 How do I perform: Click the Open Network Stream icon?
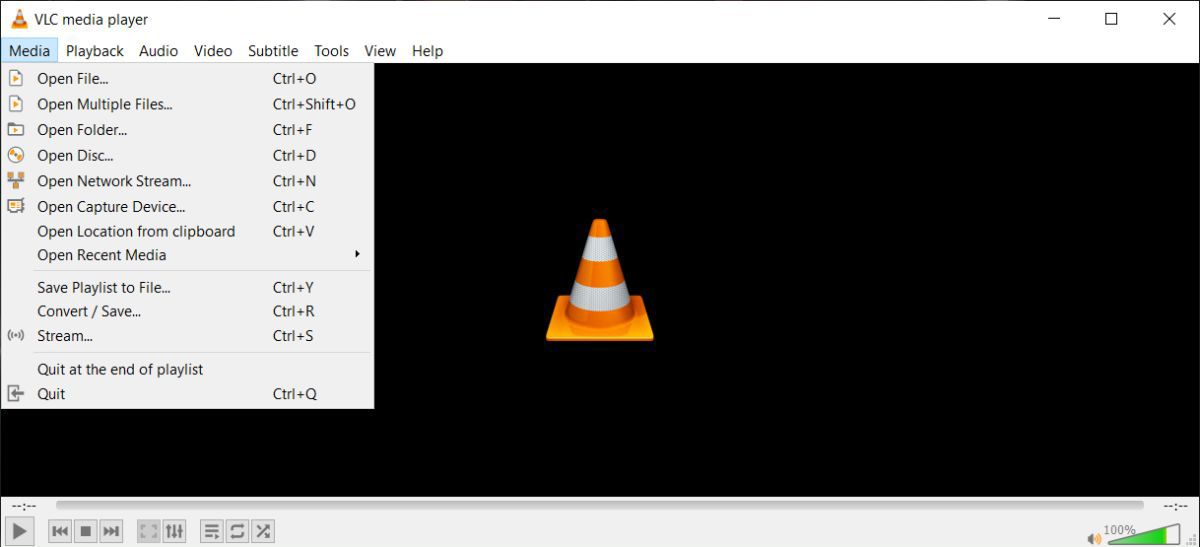15,181
